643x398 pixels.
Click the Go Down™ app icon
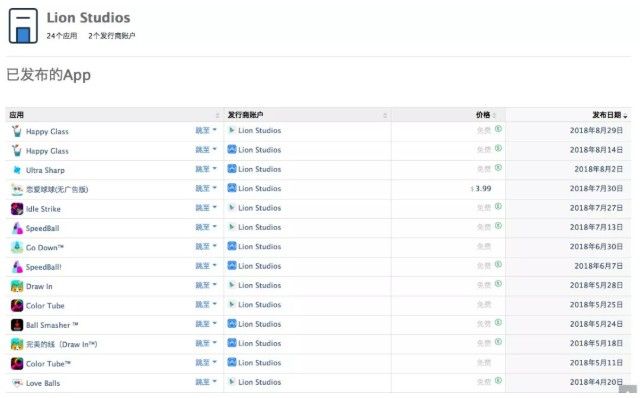pos(17,247)
